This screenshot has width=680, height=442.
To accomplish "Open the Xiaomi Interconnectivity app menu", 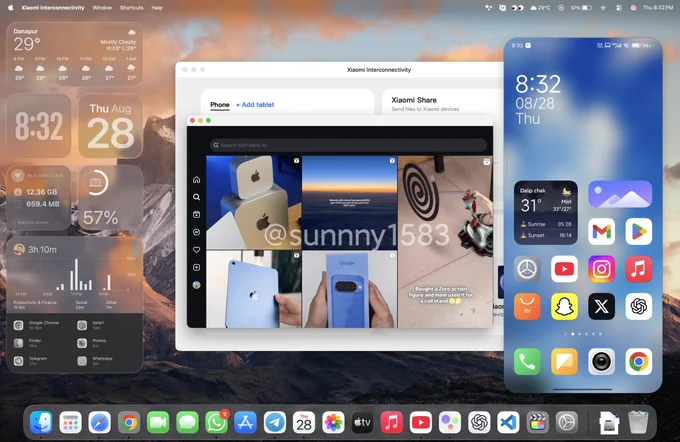I will point(53,7).
